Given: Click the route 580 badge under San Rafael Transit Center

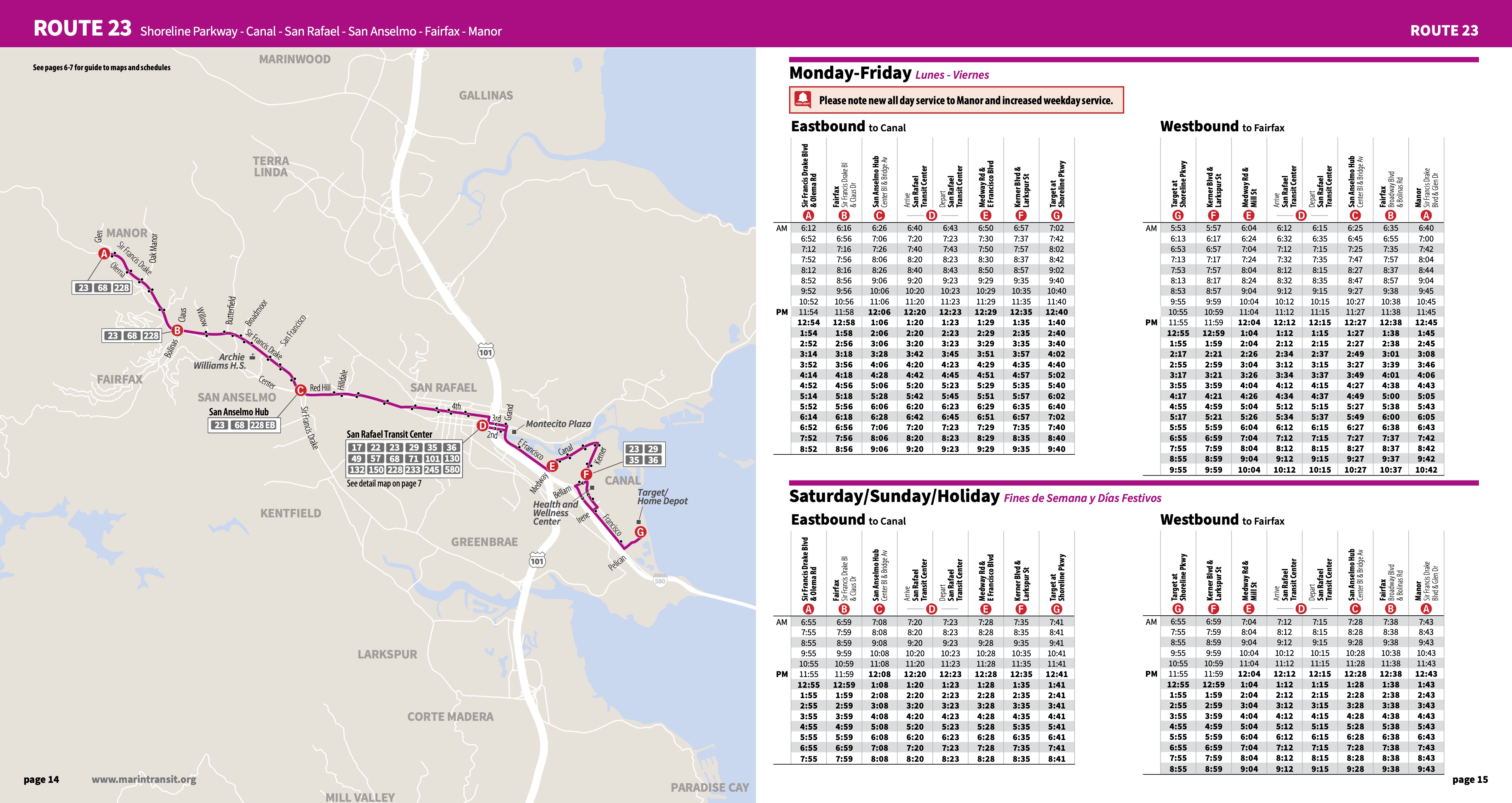Looking at the screenshot, I should 452,470.
